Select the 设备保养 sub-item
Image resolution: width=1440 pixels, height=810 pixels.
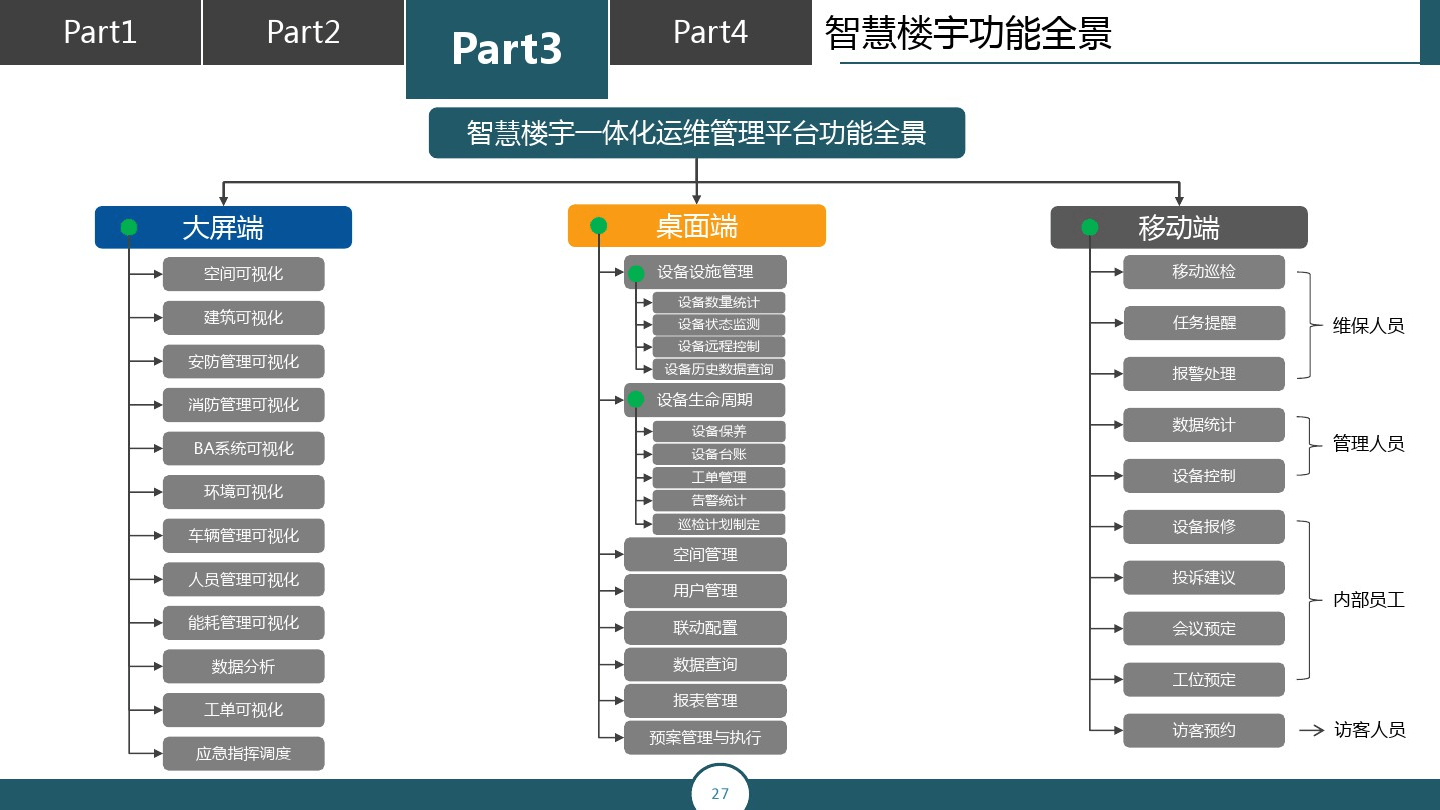pos(719,431)
